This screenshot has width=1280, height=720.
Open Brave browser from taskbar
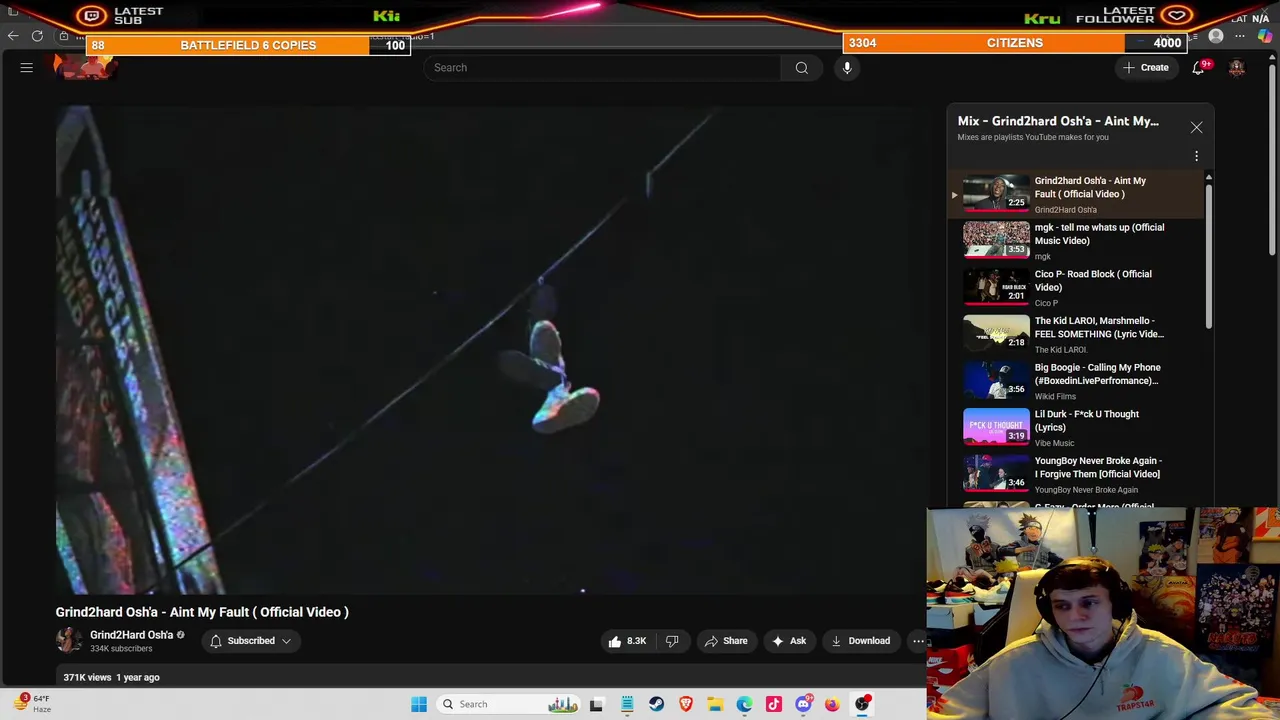(685, 704)
